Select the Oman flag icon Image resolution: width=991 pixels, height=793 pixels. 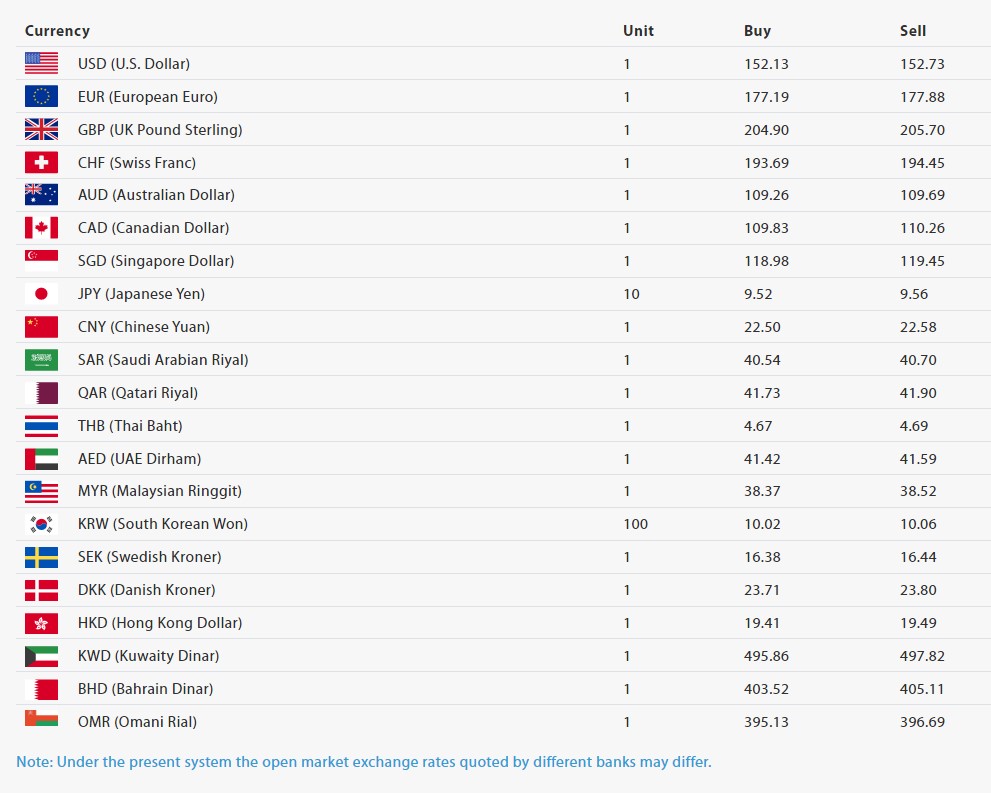coord(41,718)
